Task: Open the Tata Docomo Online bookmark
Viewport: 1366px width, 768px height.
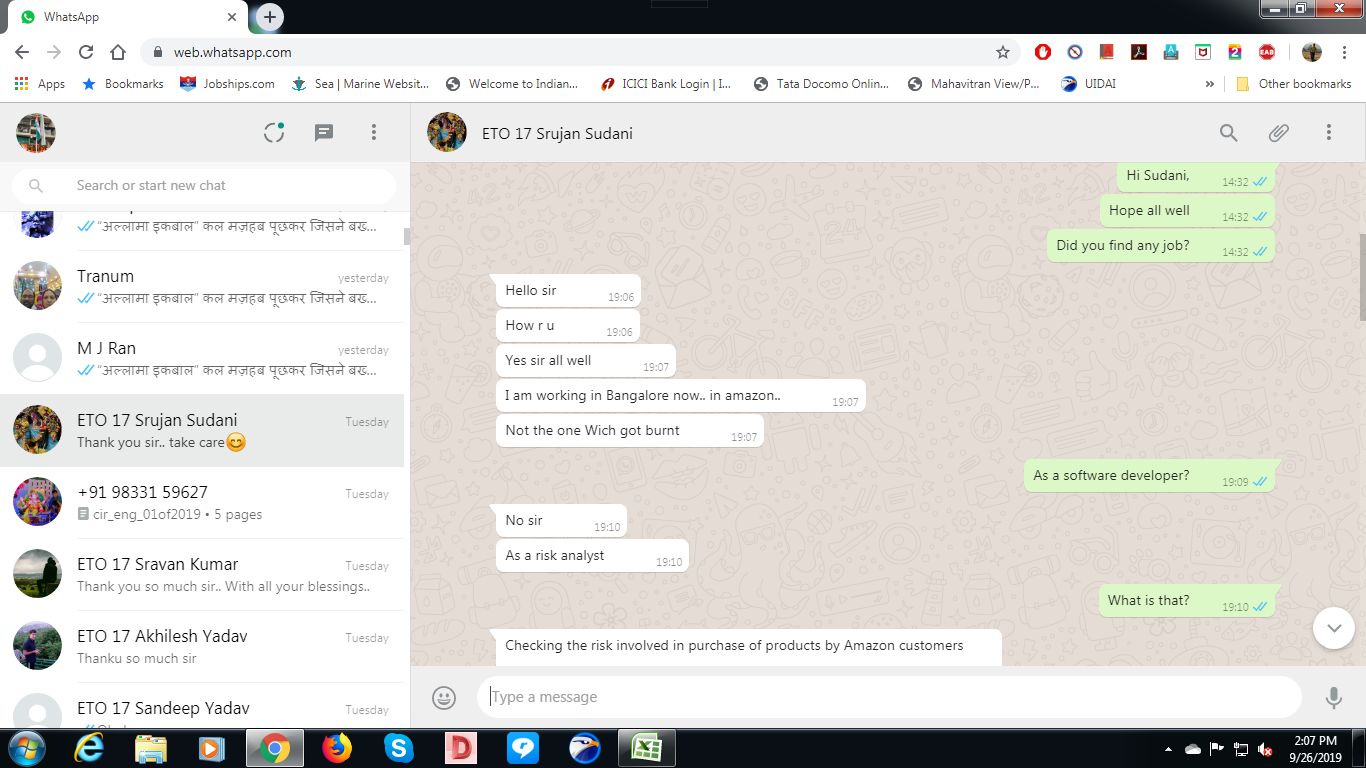Action: 822,84
